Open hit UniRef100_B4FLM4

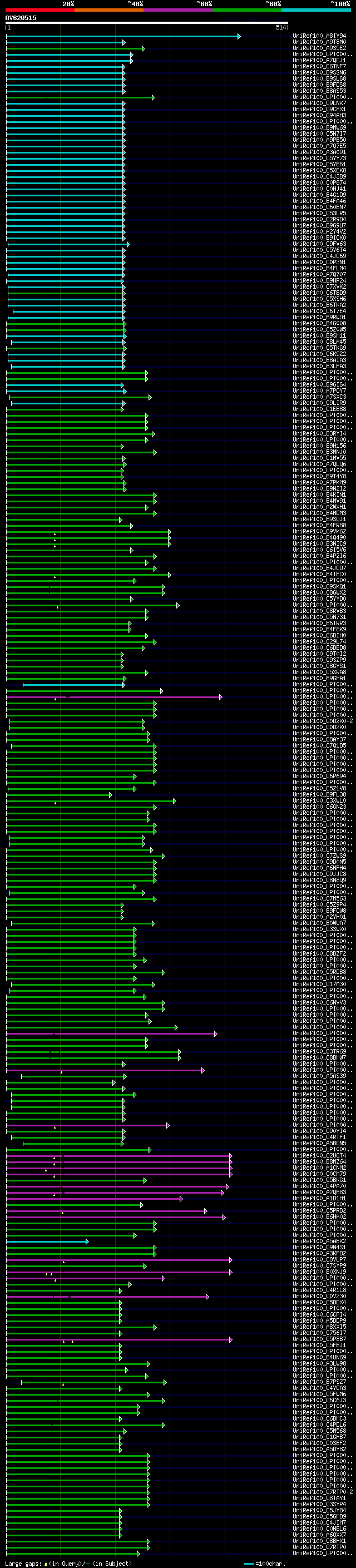click(319, 269)
